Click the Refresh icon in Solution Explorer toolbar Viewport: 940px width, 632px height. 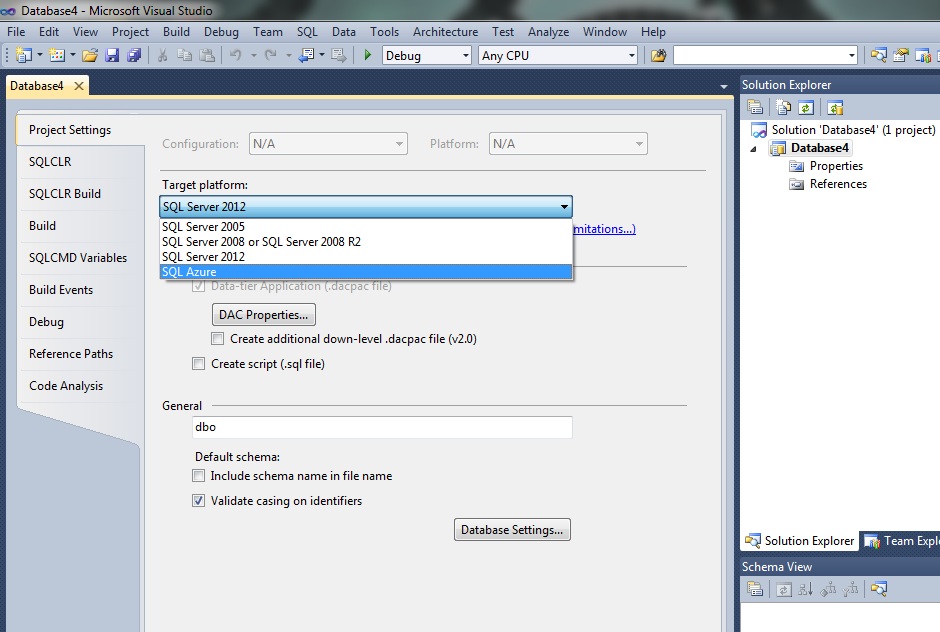(x=806, y=108)
